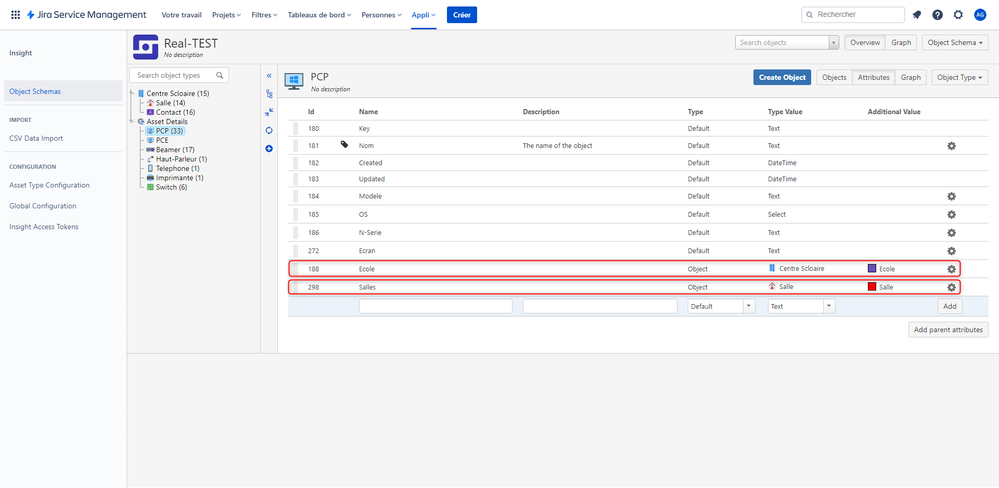The width and height of the screenshot is (999, 488).
Task: Click the PCP monitor icon in the header
Action: pyautogui.click(x=294, y=80)
